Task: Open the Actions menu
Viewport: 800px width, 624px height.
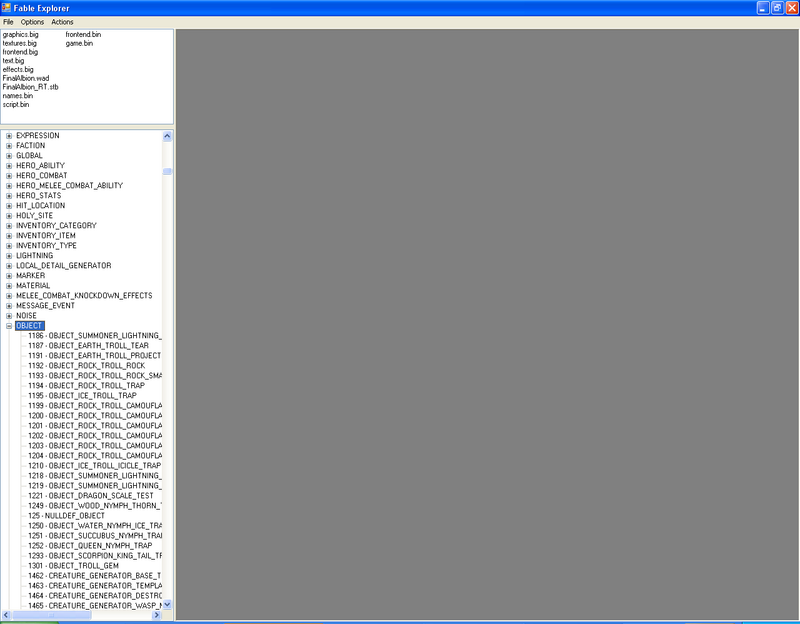Action: click(x=62, y=22)
